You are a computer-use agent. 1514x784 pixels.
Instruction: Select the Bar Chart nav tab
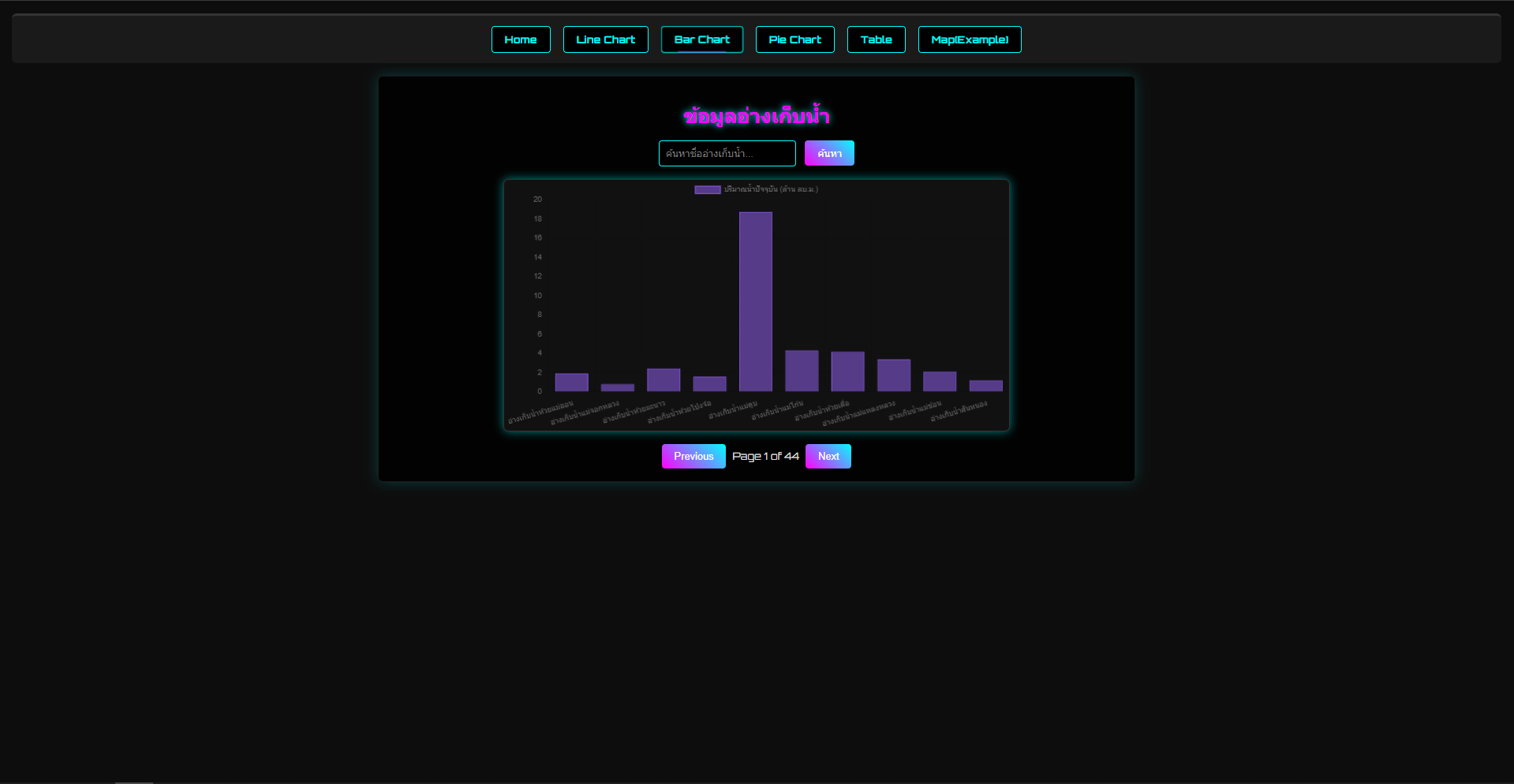coord(701,39)
